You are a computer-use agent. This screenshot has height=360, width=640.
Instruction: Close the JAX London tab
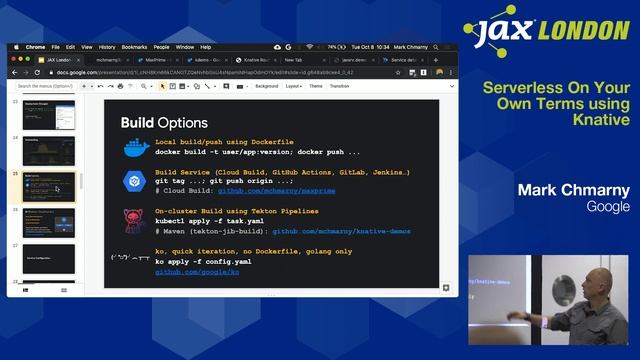tap(79, 60)
